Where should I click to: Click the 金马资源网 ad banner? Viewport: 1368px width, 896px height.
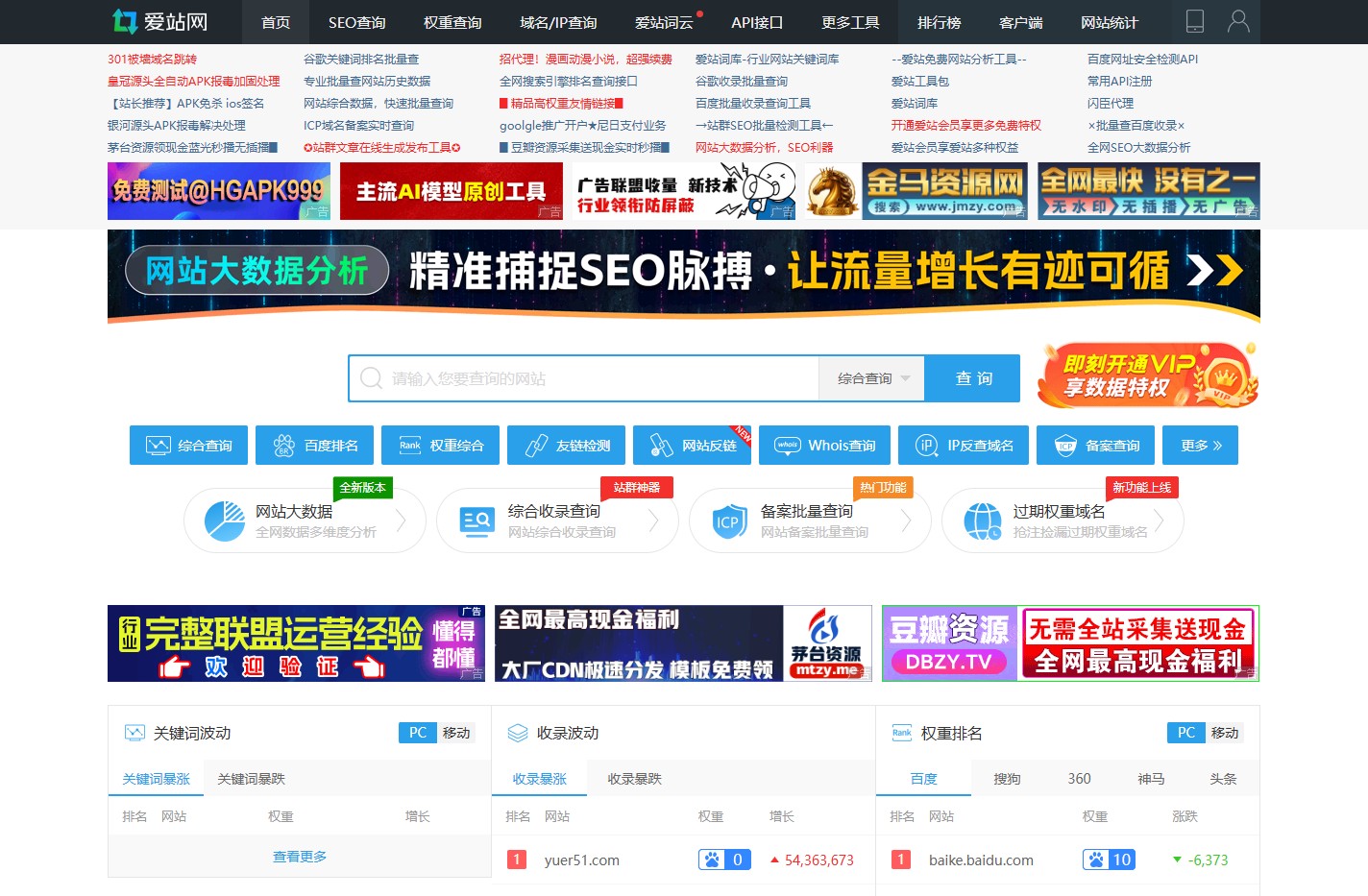tap(916, 191)
